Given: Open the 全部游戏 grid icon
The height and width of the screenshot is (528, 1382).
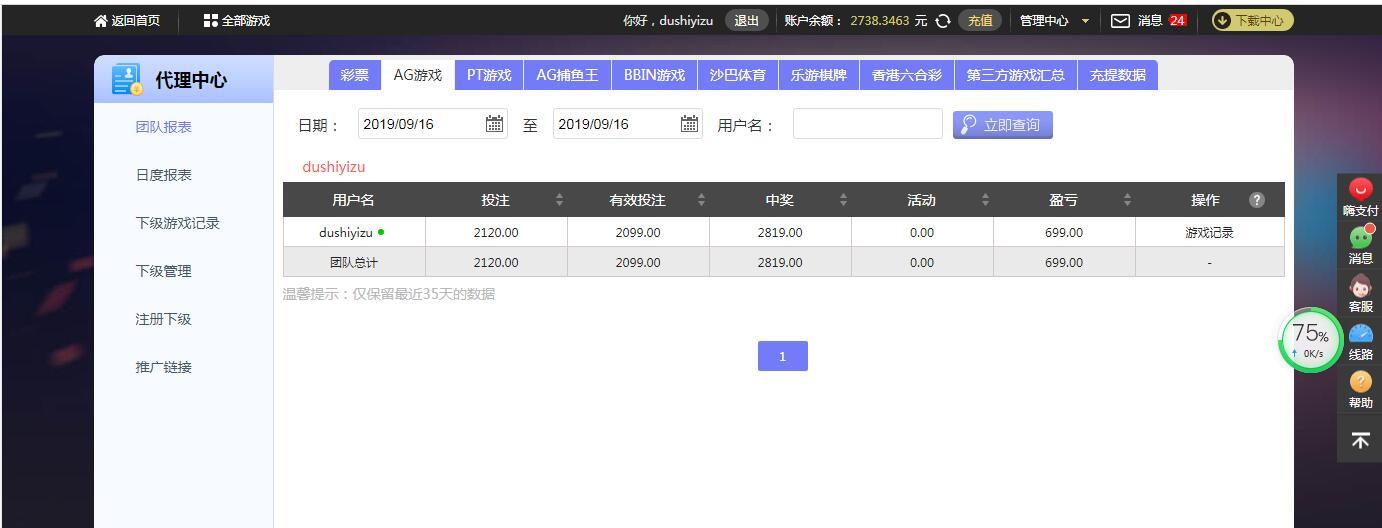Looking at the screenshot, I should [x=210, y=20].
